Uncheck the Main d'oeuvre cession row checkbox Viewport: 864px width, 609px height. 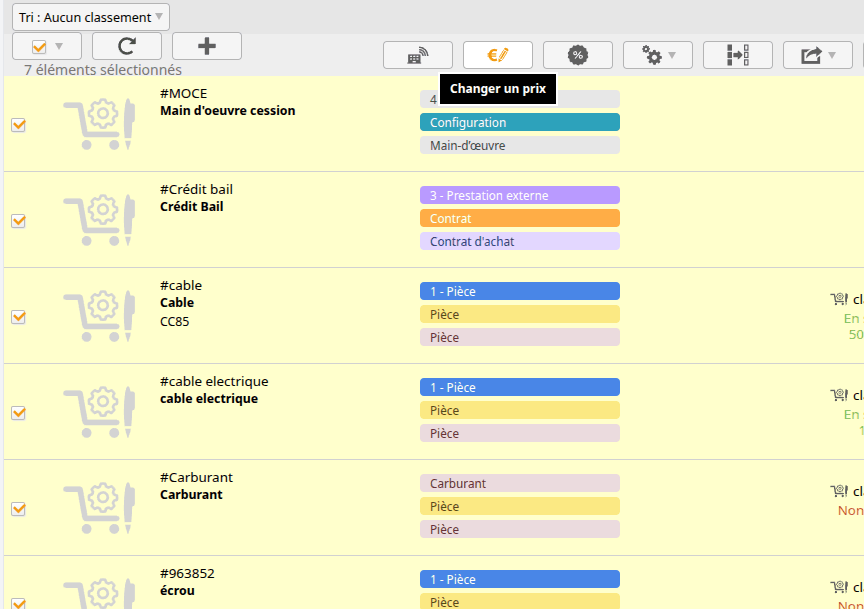click(x=19, y=125)
